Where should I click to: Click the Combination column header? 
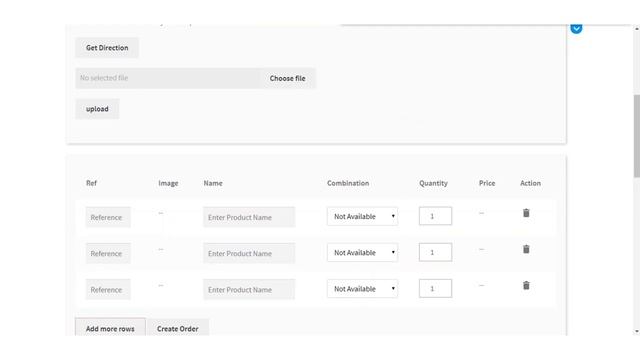click(348, 183)
